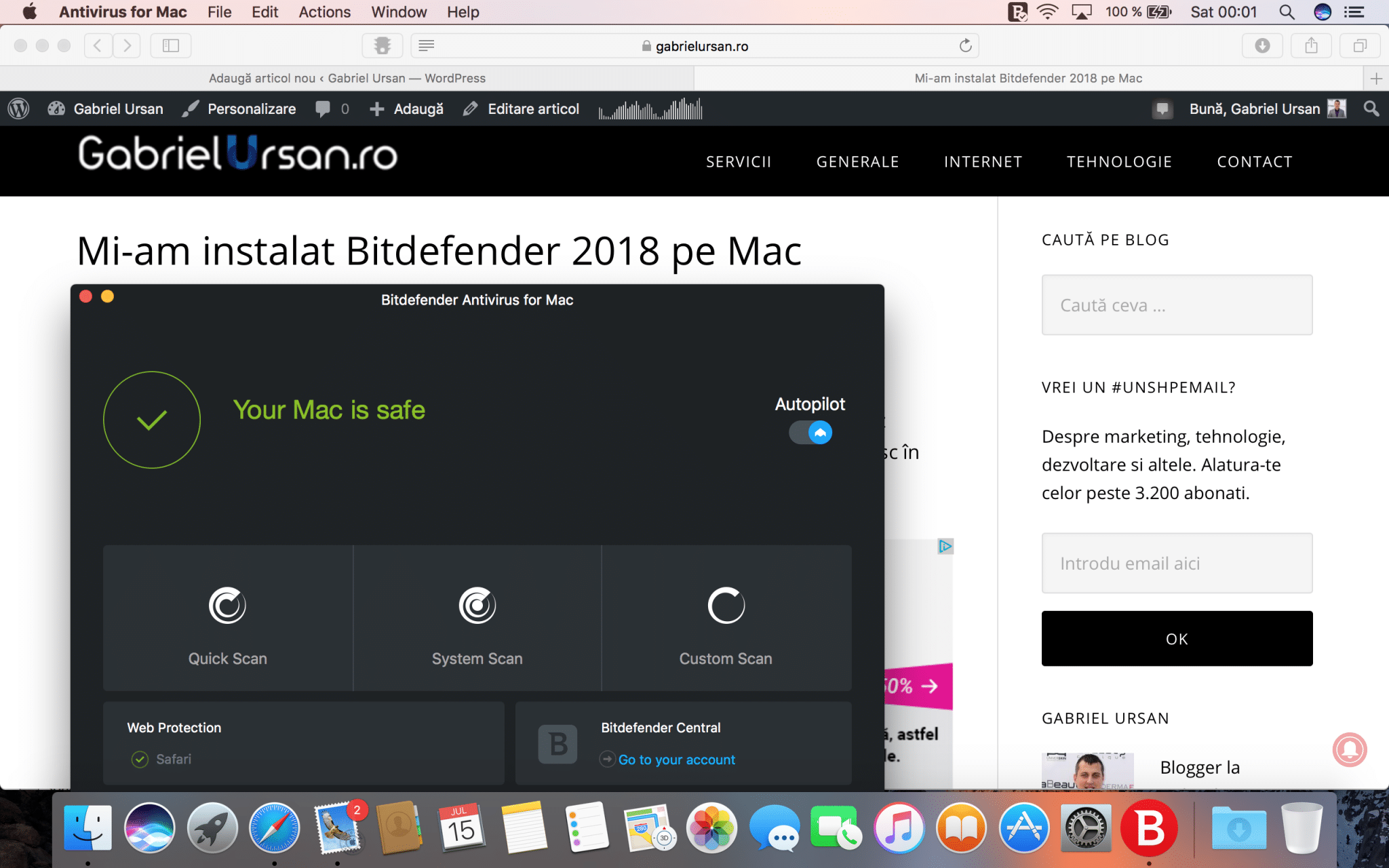Click the Safari web protection status checkmark
Image resolution: width=1389 pixels, height=868 pixels.
(140, 759)
